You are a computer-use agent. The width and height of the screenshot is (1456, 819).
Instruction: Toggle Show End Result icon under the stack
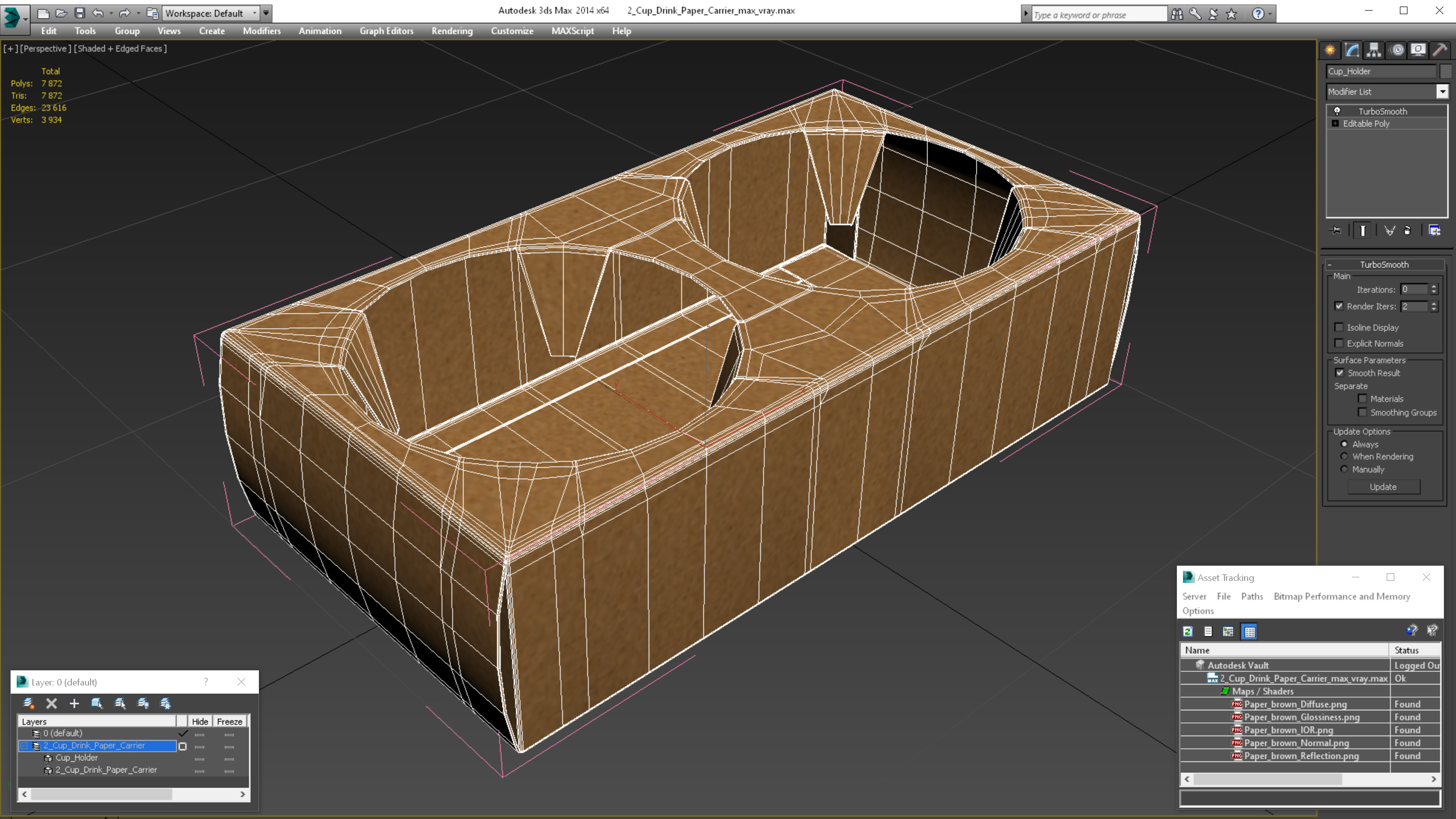point(1363,230)
